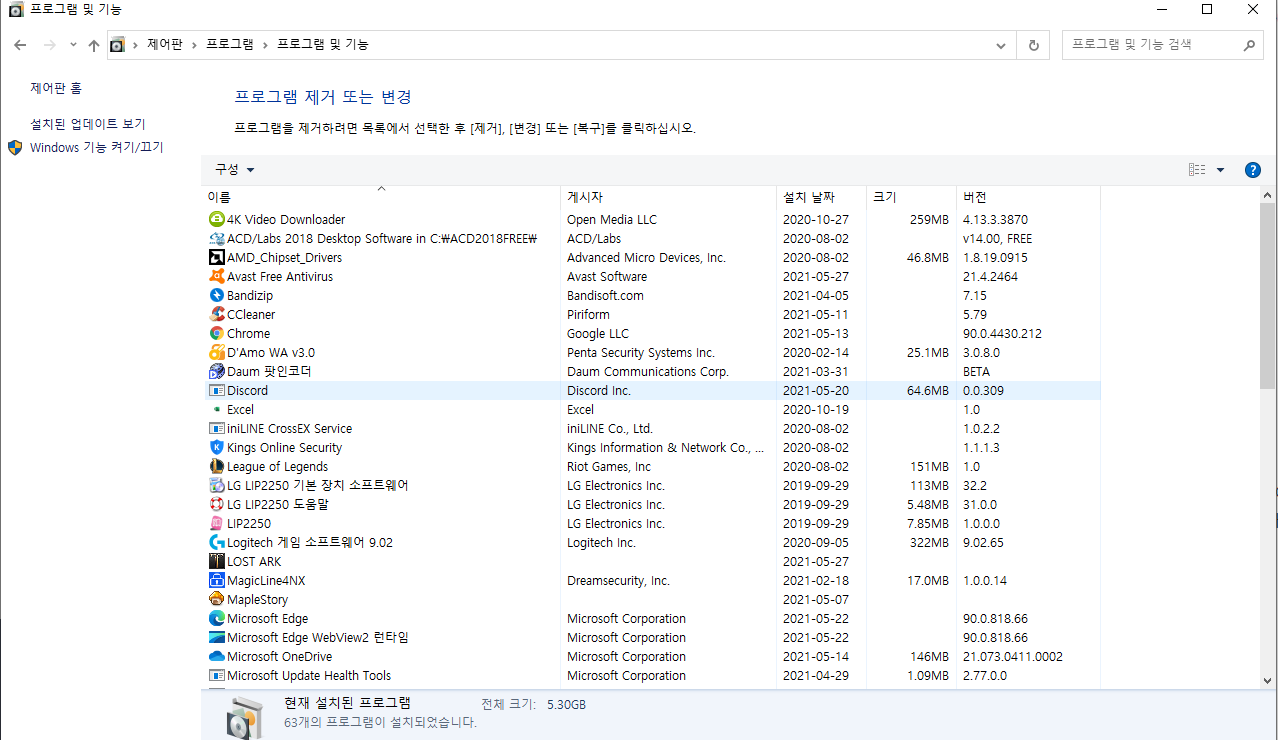Click the Excel entry icon

[217, 409]
